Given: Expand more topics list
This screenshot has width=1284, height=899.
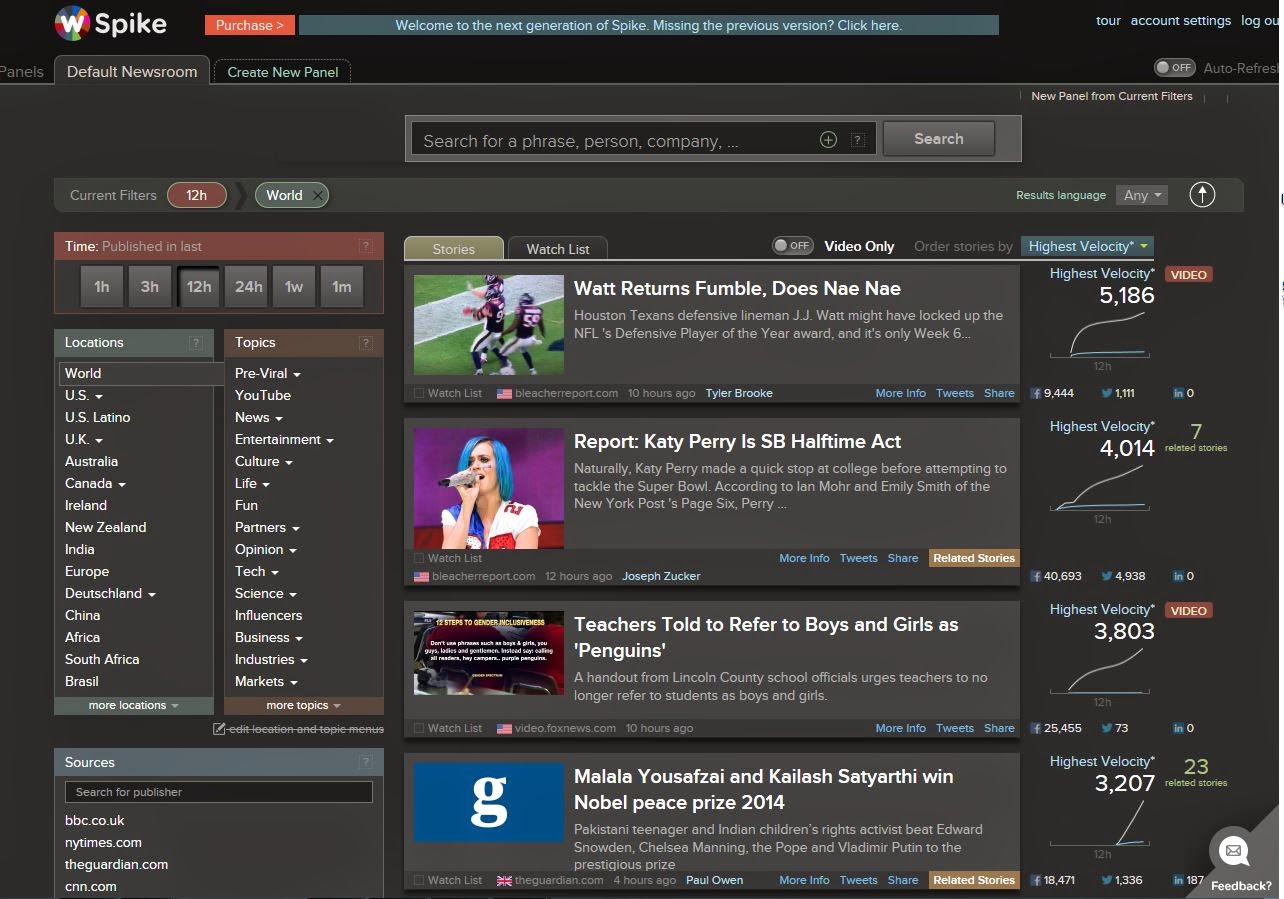Looking at the screenshot, I should tap(304, 705).
